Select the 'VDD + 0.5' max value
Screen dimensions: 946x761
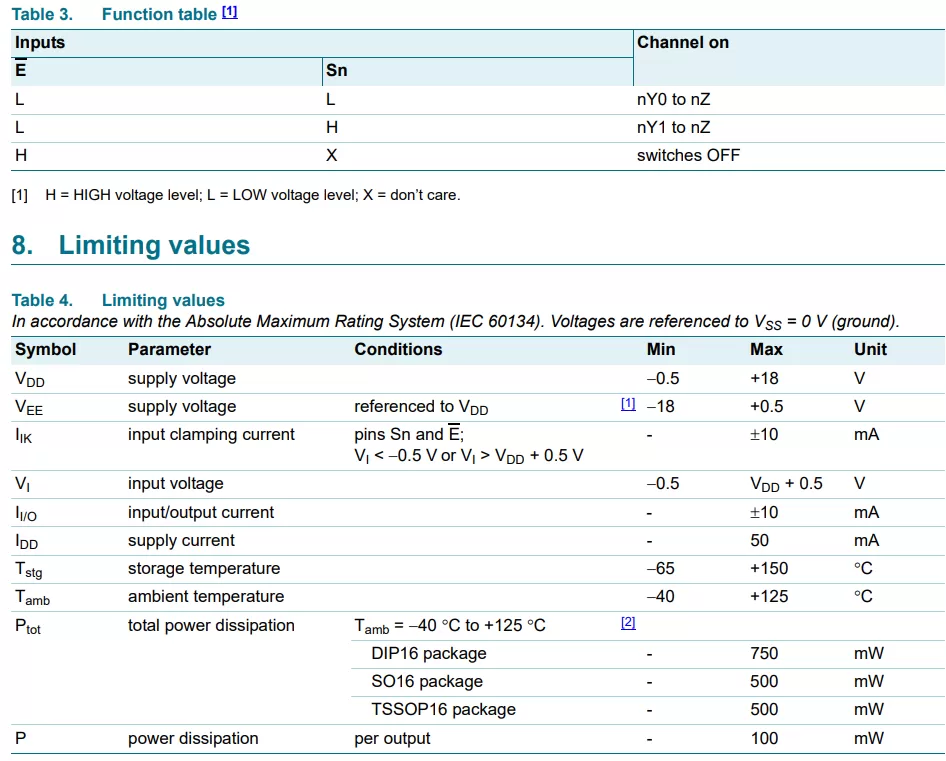pos(786,484)
